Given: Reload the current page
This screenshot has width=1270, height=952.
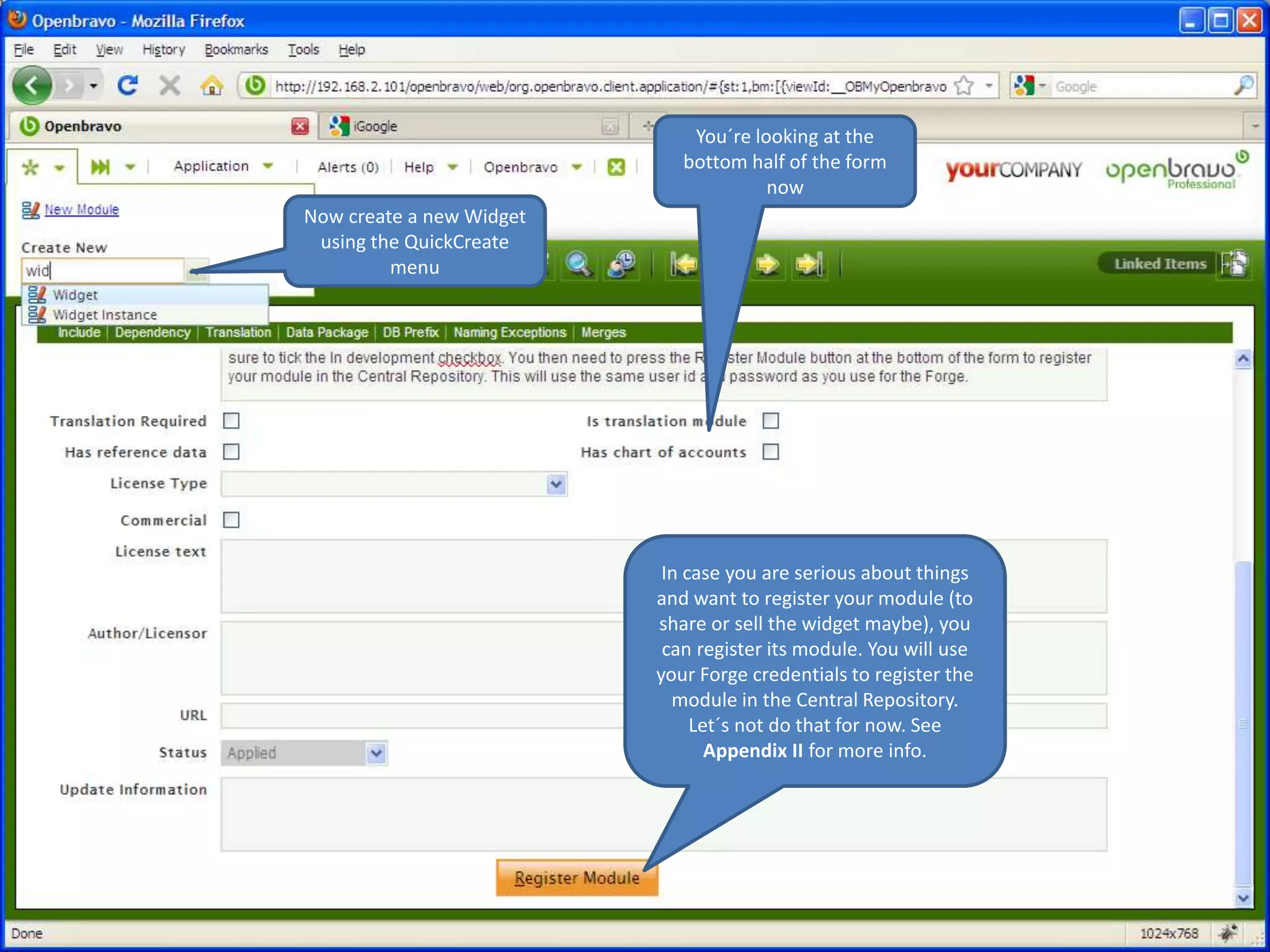Looking at the screenshot, I should (128, 86).
